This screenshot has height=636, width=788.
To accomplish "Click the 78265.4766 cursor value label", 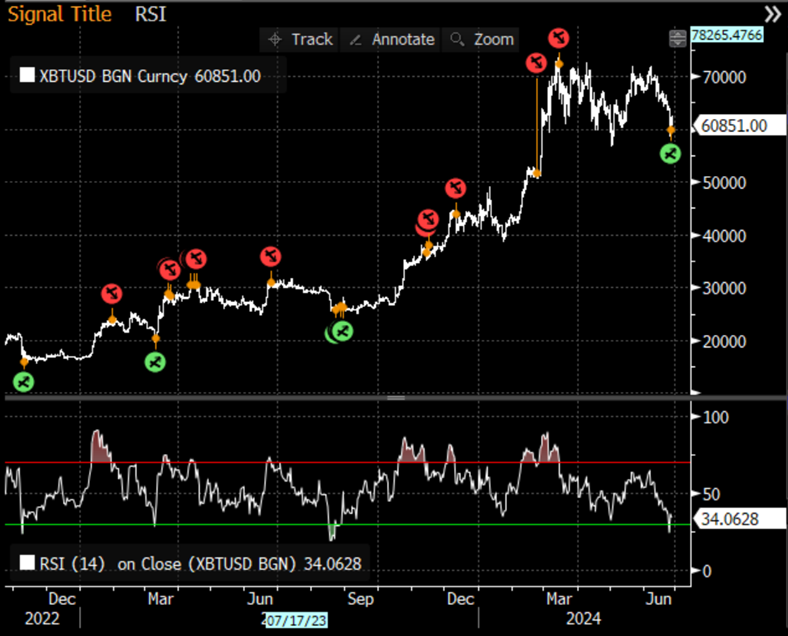I will click(x=727, y=35).
